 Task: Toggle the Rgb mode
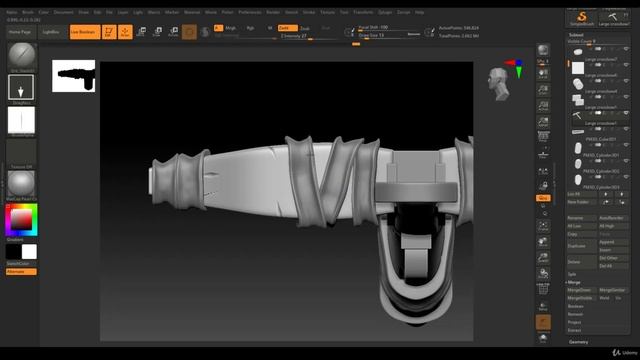[250, 28]
